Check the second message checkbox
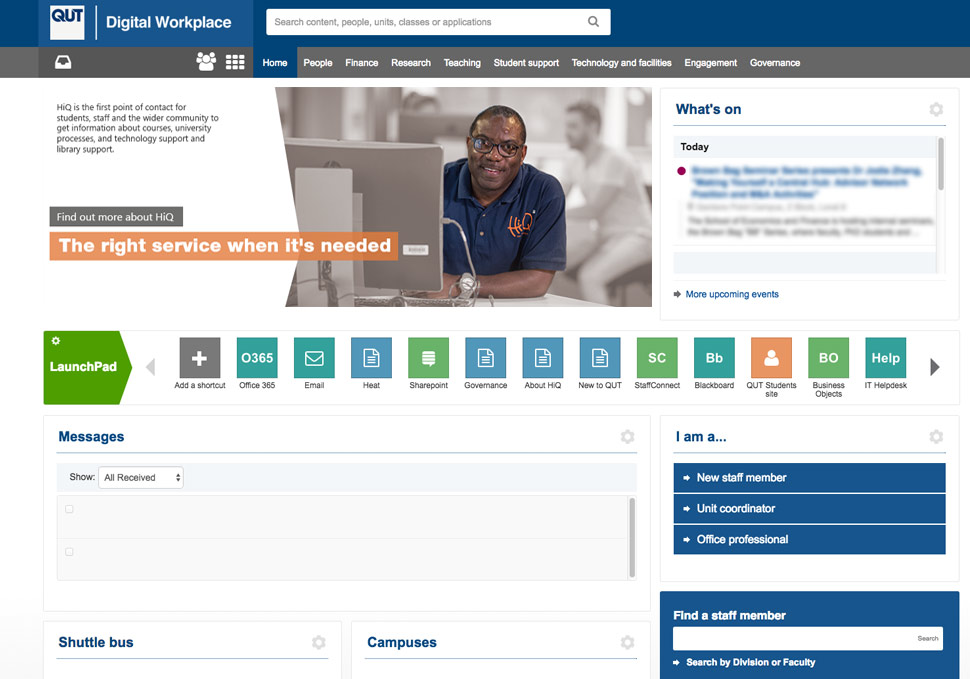Viewport: 970px width, 679px height. tap(69, 551)
